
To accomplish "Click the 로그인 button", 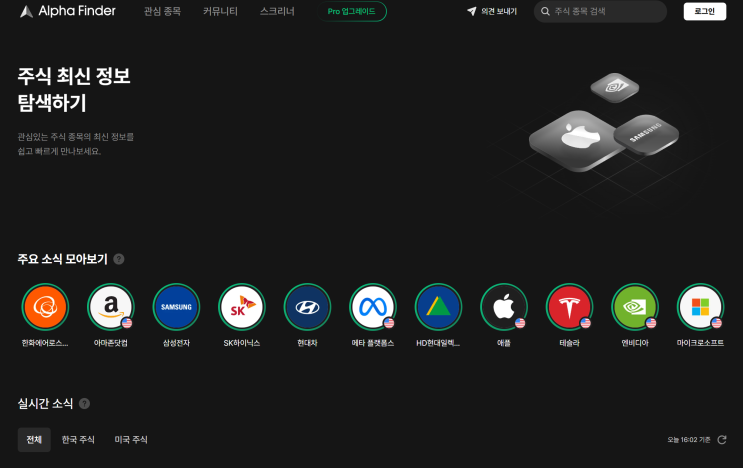I will (x=705, y=11).
